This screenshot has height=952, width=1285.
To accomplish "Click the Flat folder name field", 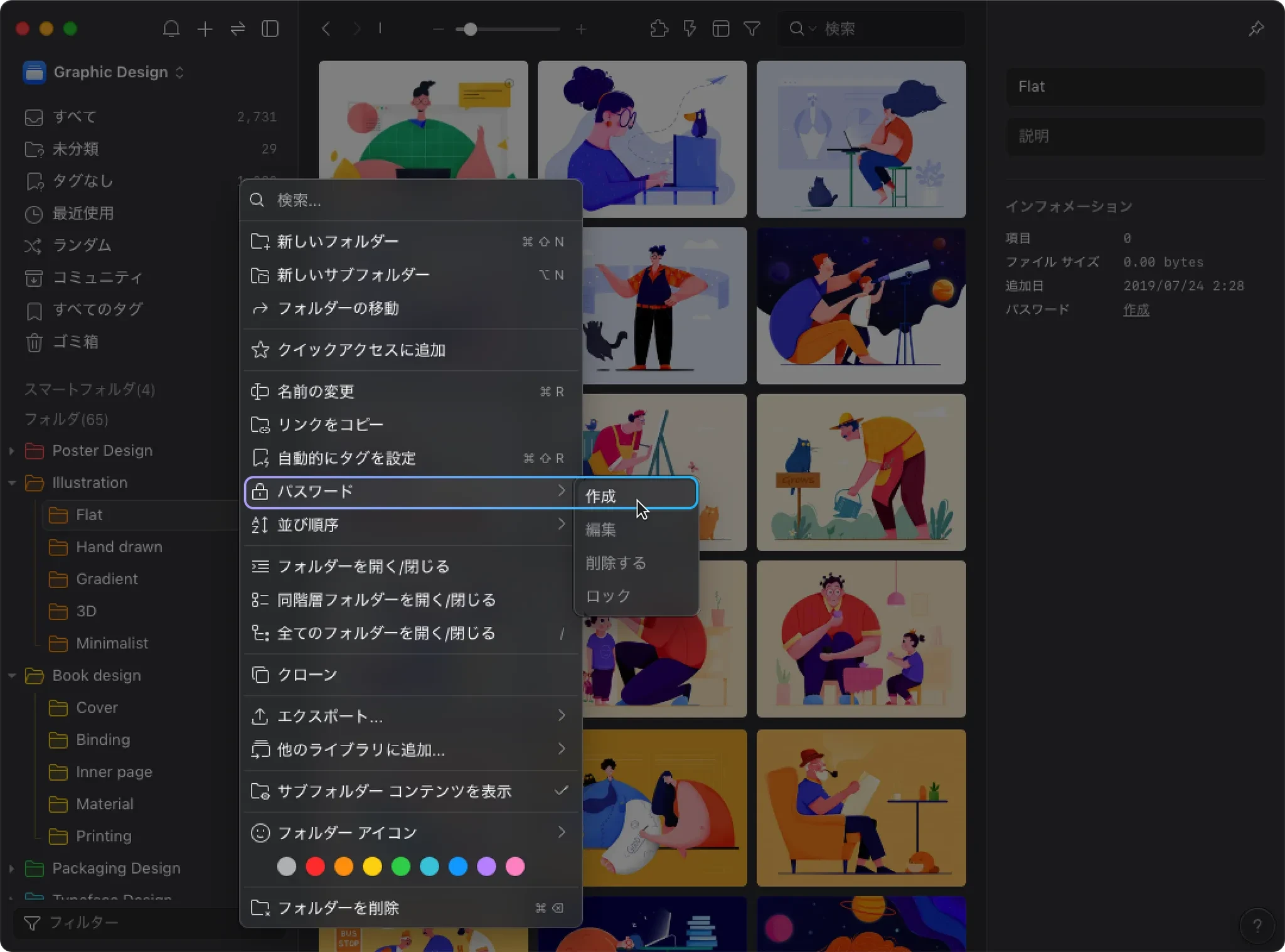I will pyautogui.click(x=1135, y=87).
